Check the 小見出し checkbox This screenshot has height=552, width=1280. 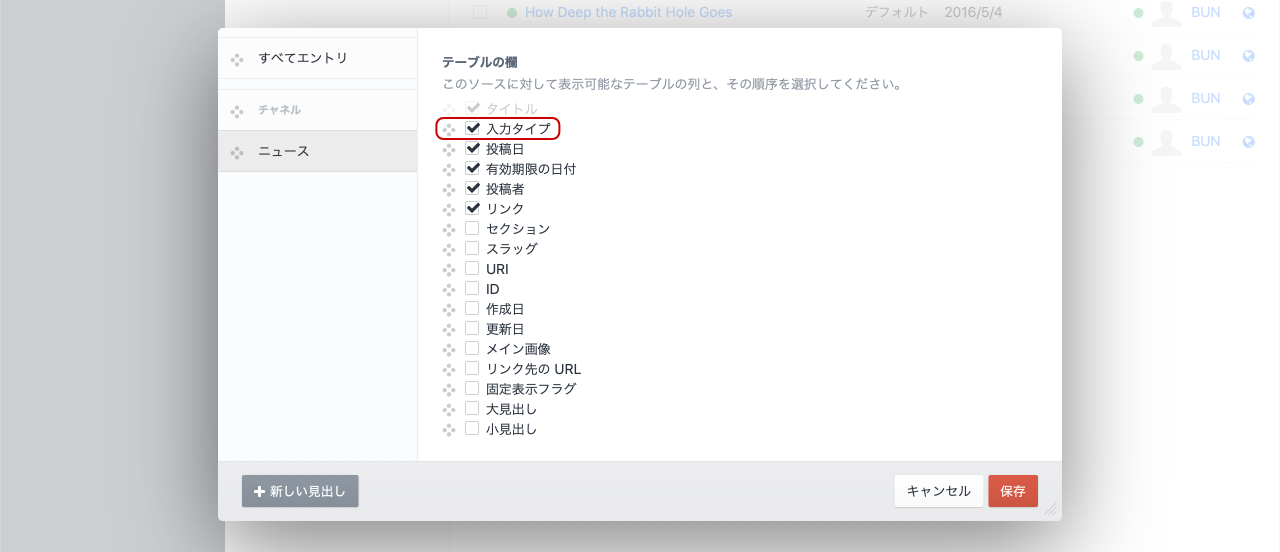point(472,428)
